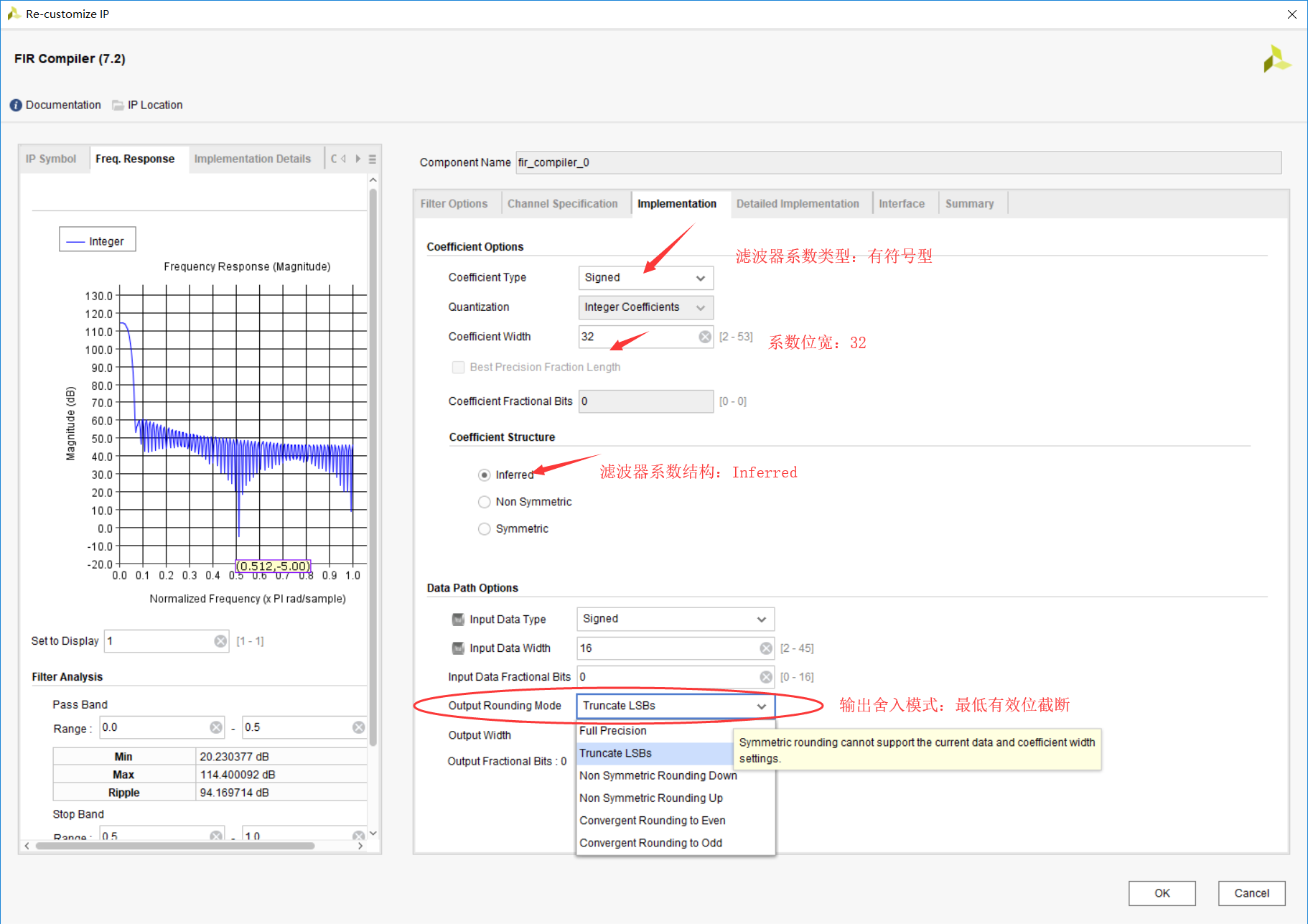Click the Max value 114.400092 dB cell
Screen dimensions: 1308x924
coord(281,775)
